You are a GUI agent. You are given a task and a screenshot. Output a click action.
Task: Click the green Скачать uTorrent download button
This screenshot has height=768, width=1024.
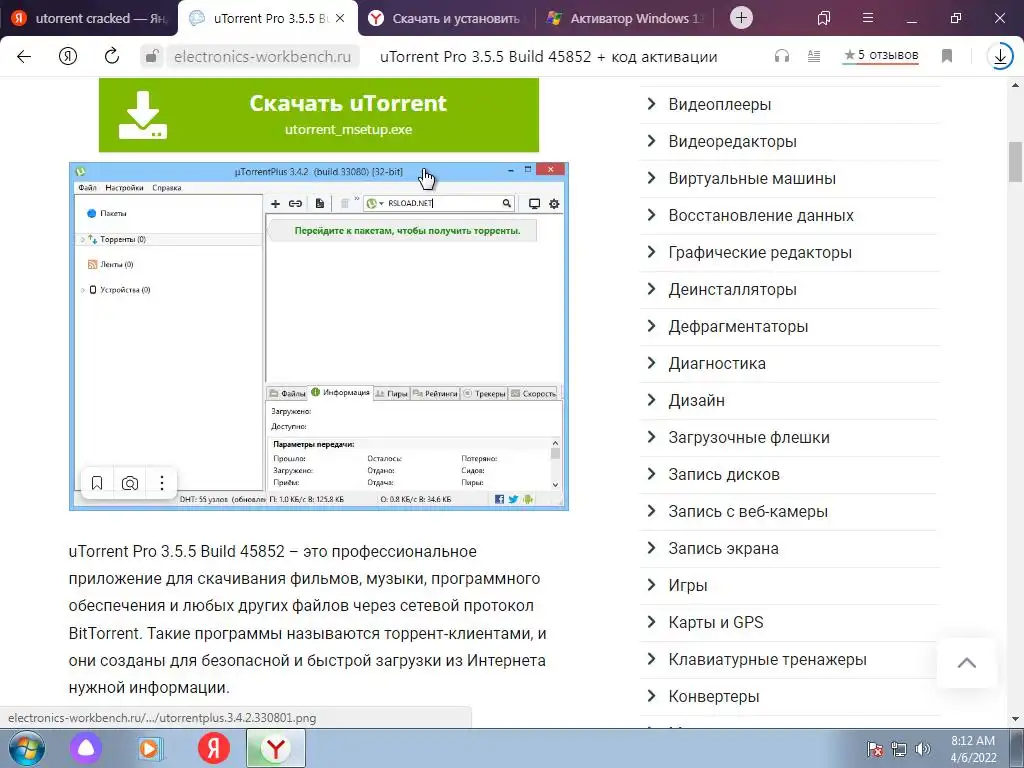pos(319,115)
